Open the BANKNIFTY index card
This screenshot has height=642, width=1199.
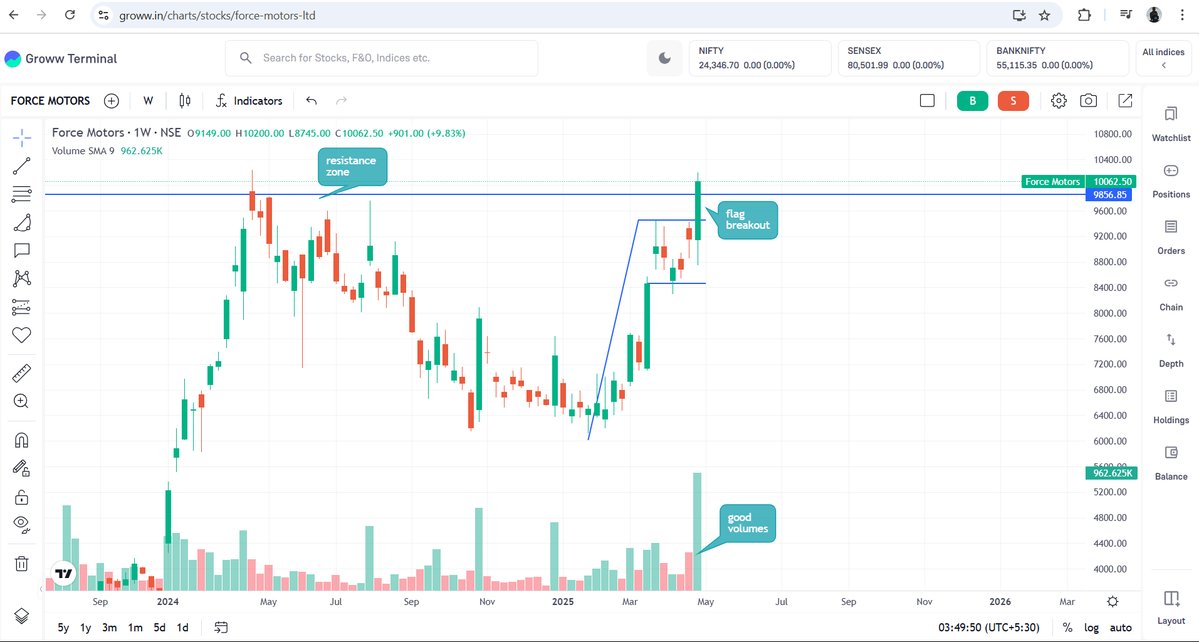[x=1058, y=58]
